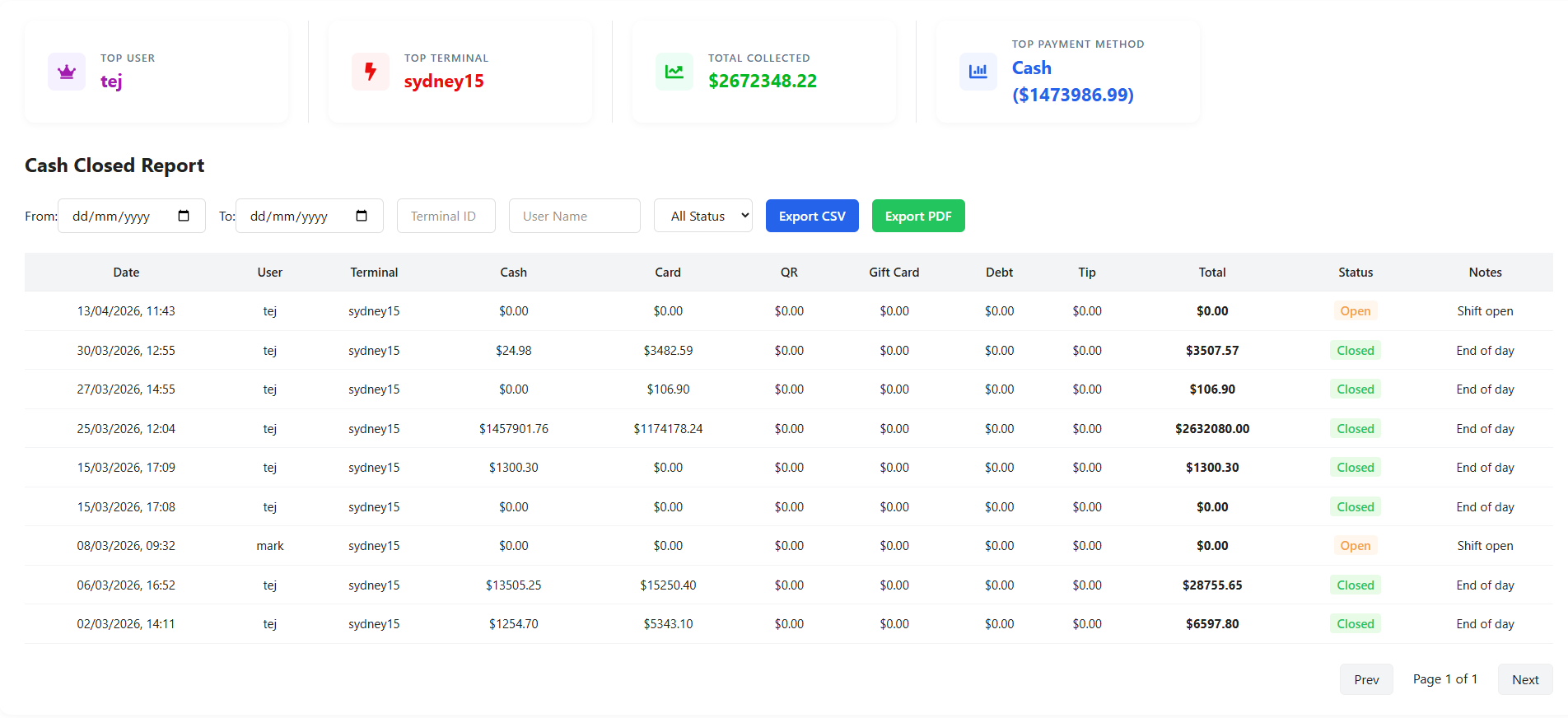Click the Tip column header

1087,273
